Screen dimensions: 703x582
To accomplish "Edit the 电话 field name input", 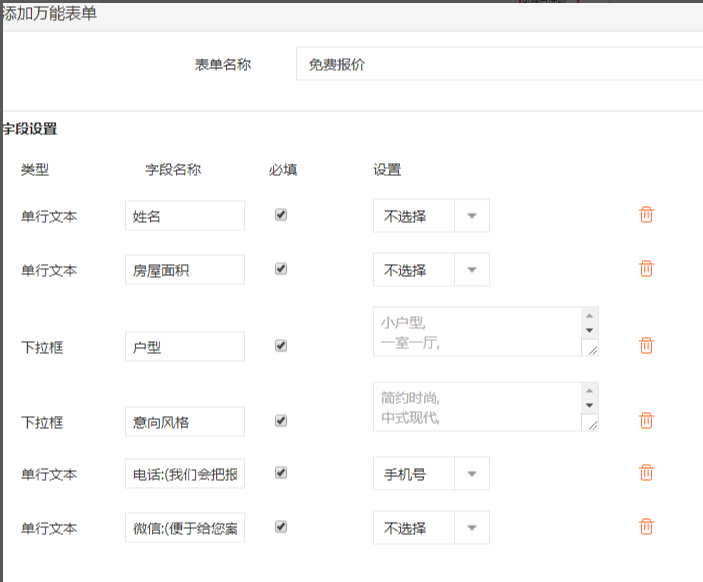I will [185, 473].
